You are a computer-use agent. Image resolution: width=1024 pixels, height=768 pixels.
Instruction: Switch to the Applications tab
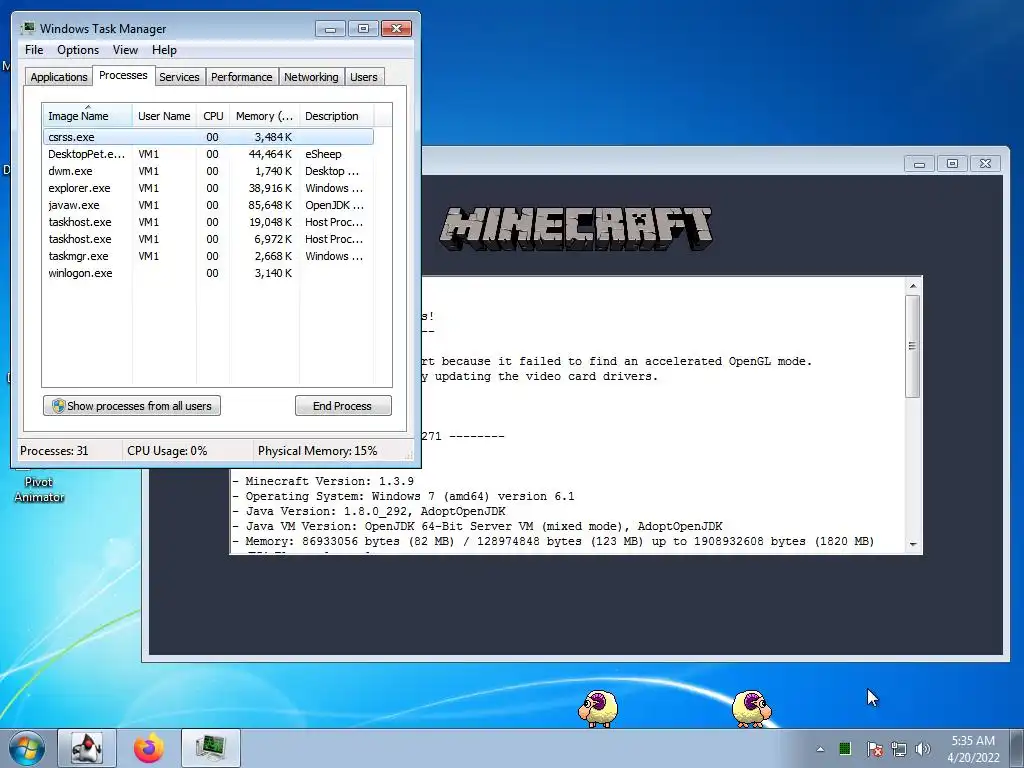(59, 77)
